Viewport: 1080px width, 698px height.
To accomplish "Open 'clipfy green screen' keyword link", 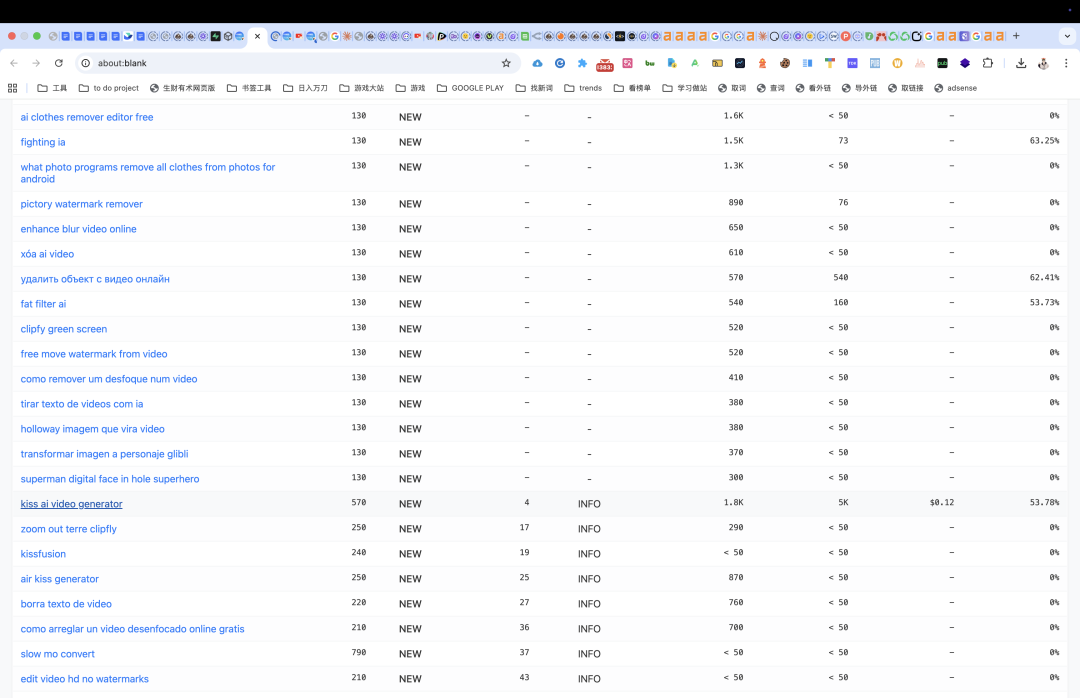I will pyautogui.click(x=63, y=329).
